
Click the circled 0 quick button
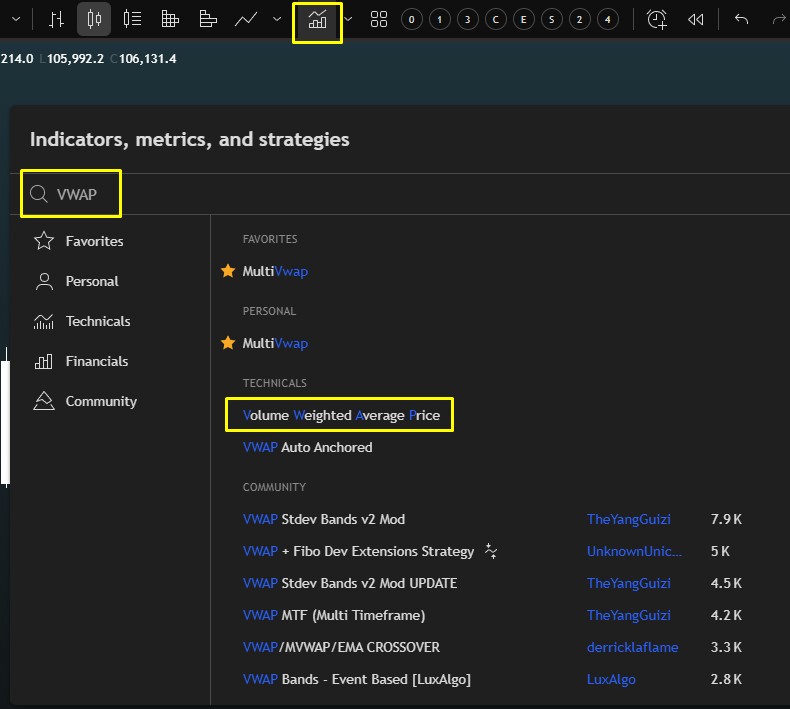point(412,20)
